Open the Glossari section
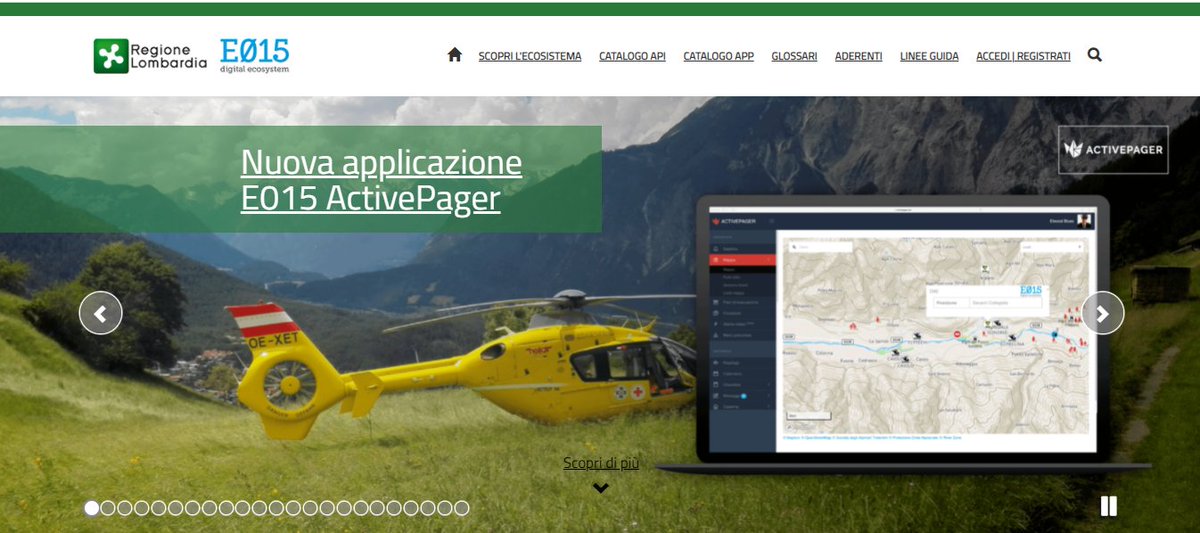This screenshot has height=533, width=1200. click(794, 56)
